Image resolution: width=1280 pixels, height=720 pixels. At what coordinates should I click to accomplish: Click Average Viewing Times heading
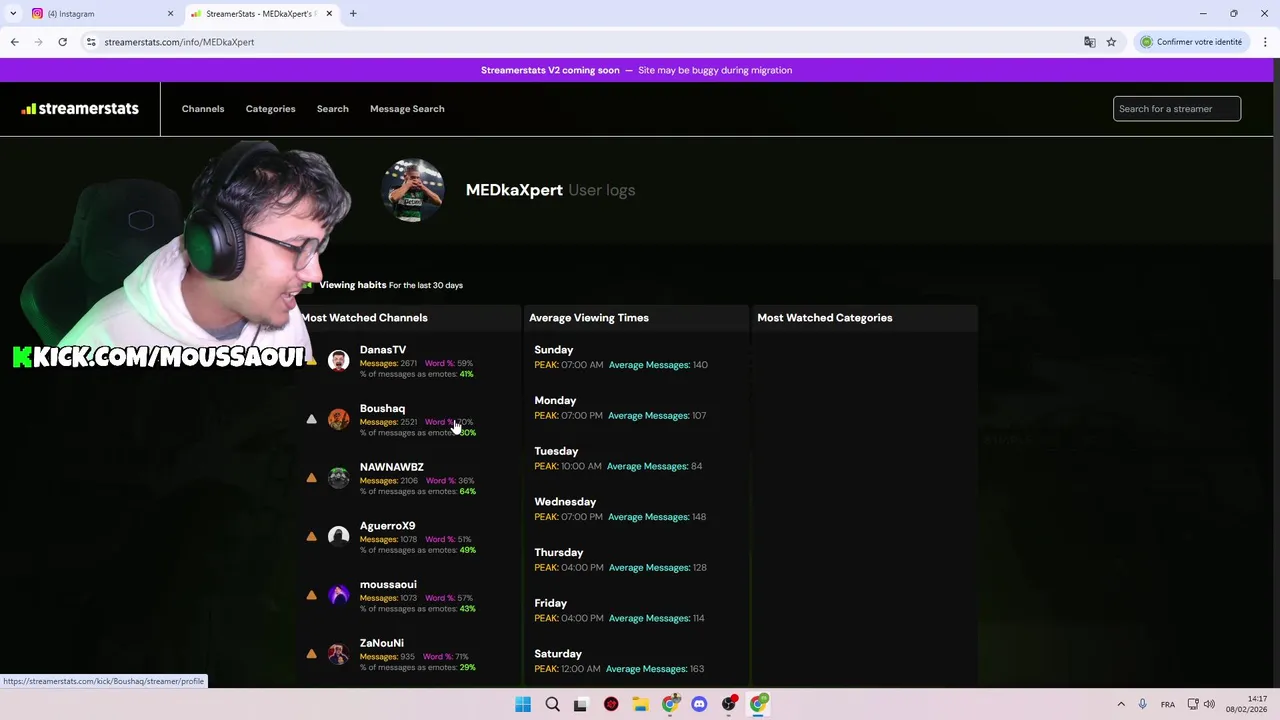tap(589, 318)
